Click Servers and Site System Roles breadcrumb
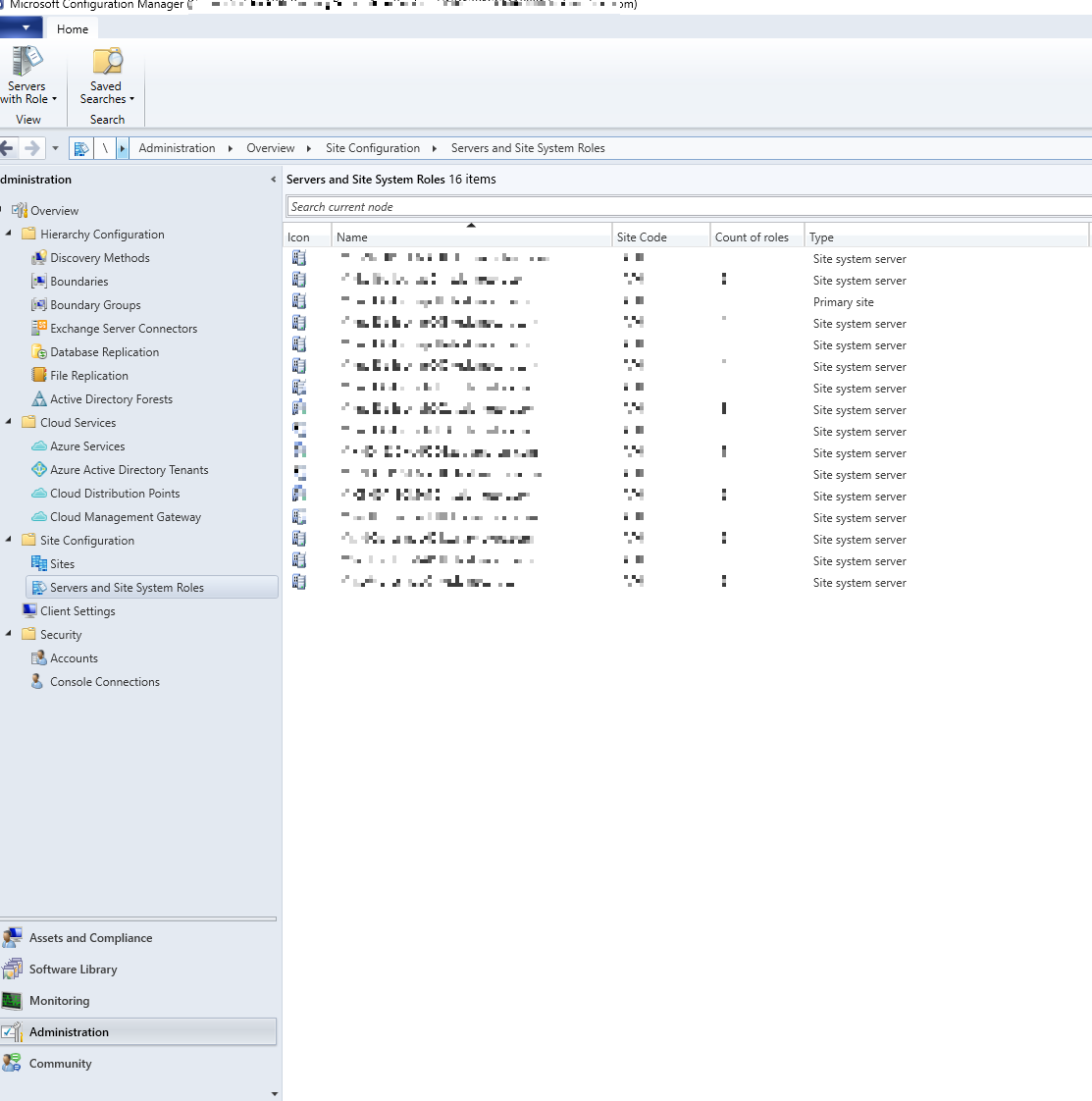 [x=528, y=148]
